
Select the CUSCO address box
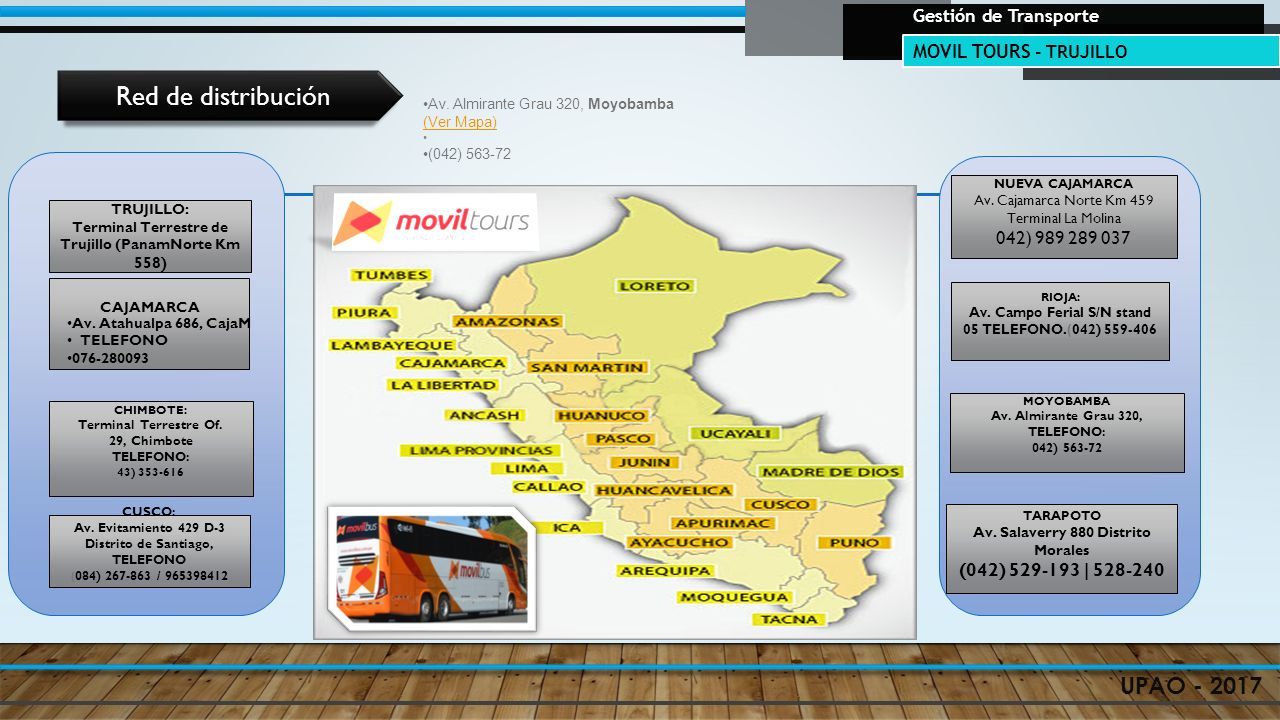[x=150, y=551]
